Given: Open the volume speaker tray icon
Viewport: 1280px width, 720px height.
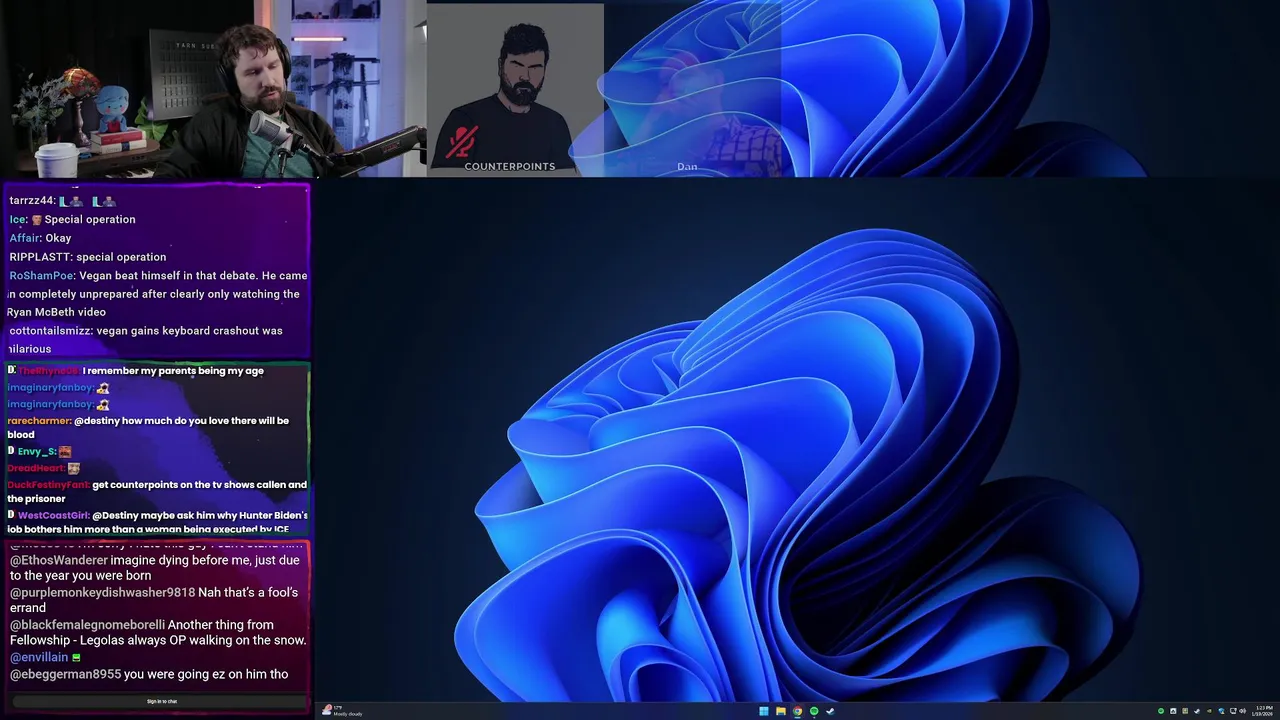Looking at the screenshot, I should [1242, 711].
